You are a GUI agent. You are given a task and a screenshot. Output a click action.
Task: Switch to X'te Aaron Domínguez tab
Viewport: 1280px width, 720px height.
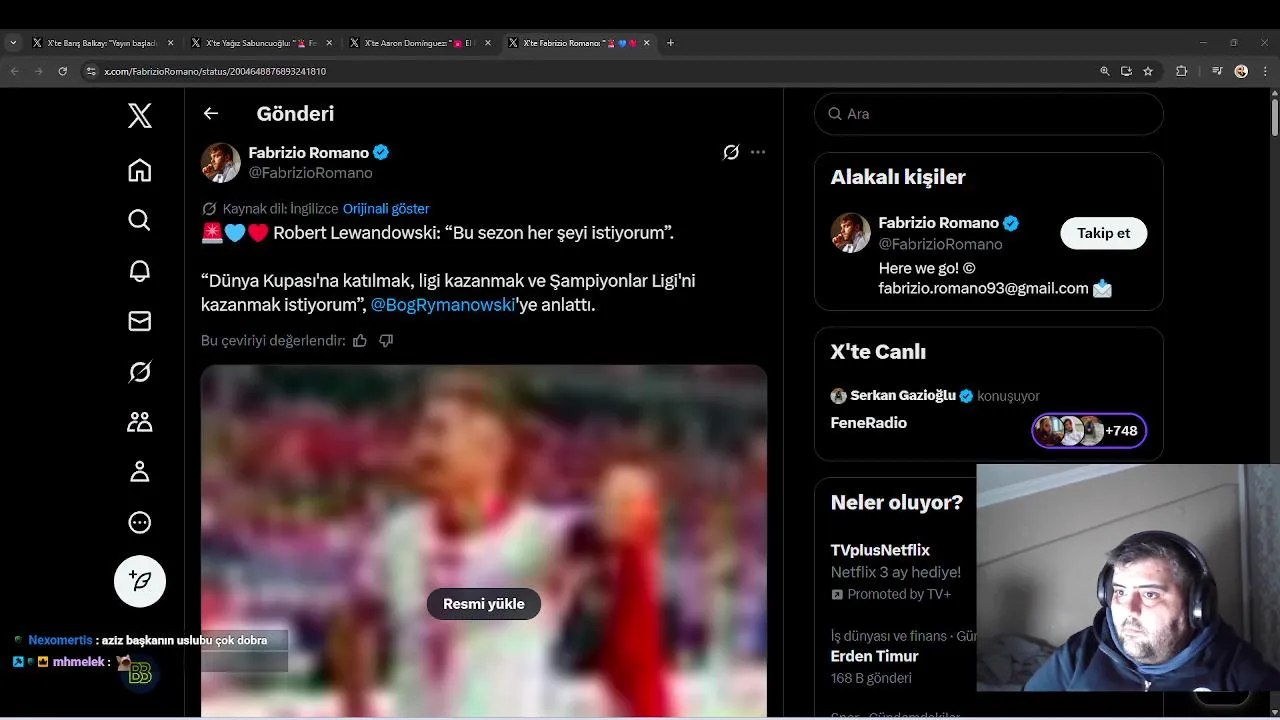tap(420, 43)
